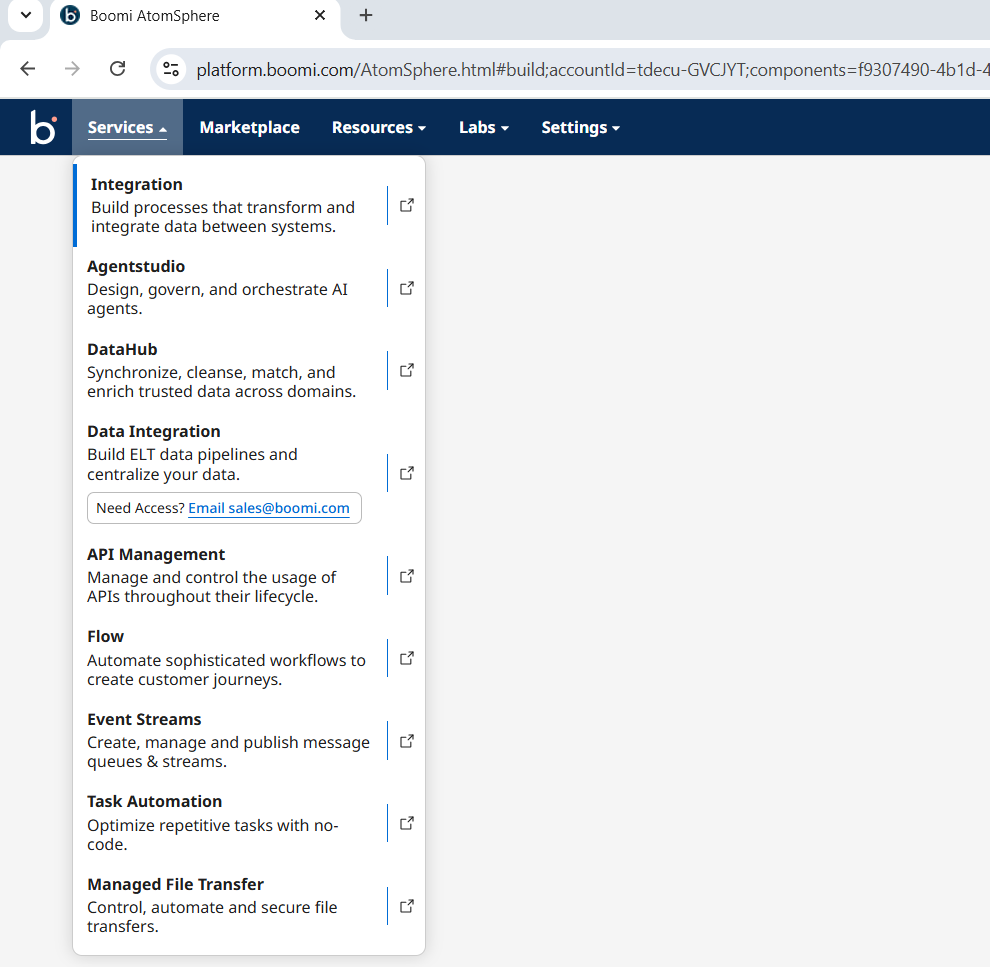Expand the Resources dropdown menu

[379, 128]
